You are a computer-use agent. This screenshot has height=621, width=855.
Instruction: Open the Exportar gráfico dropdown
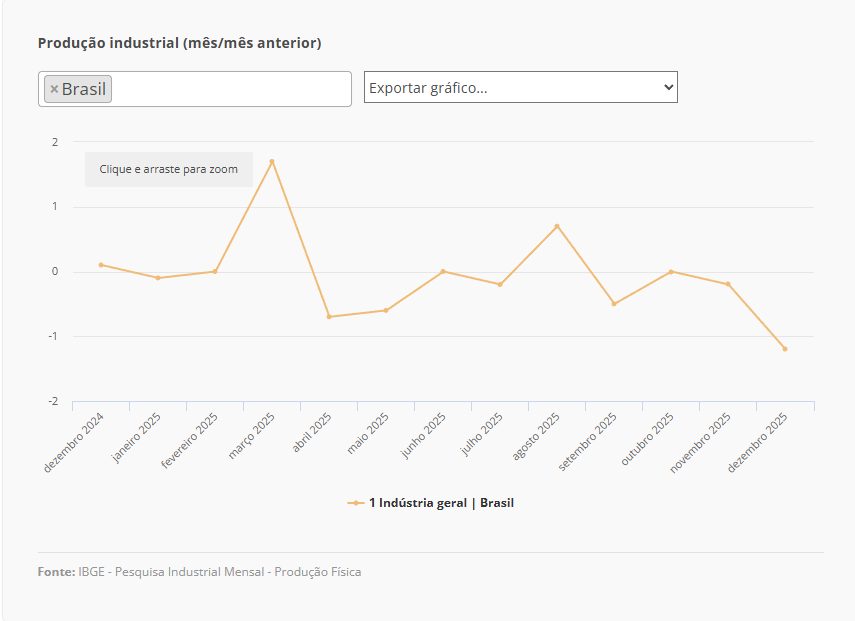click(520, 87)
